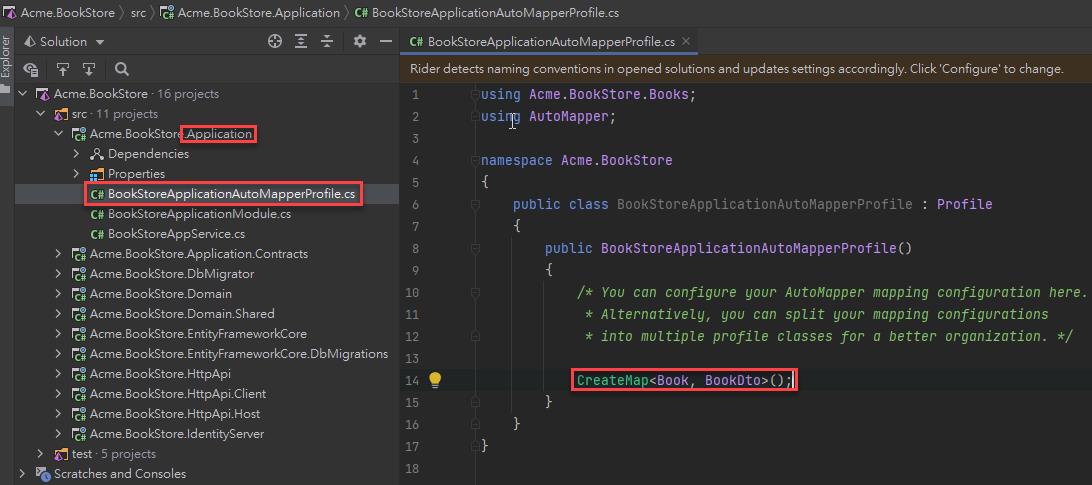Toggle code folding for the namespace block
The width and height of the screenshot is (1092, 485).
click(475, 160)
